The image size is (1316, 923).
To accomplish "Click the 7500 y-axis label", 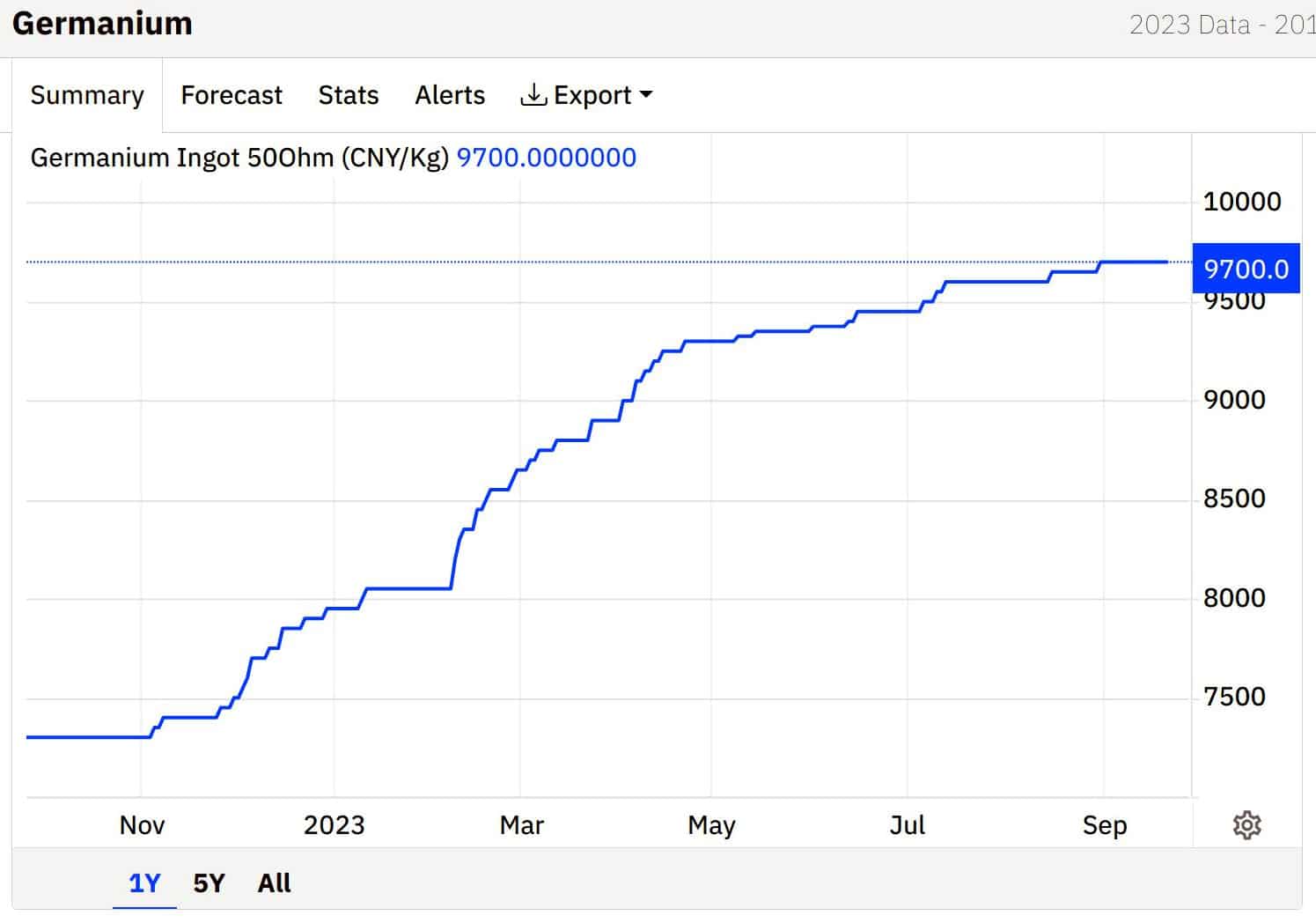I will [1234, 697].
